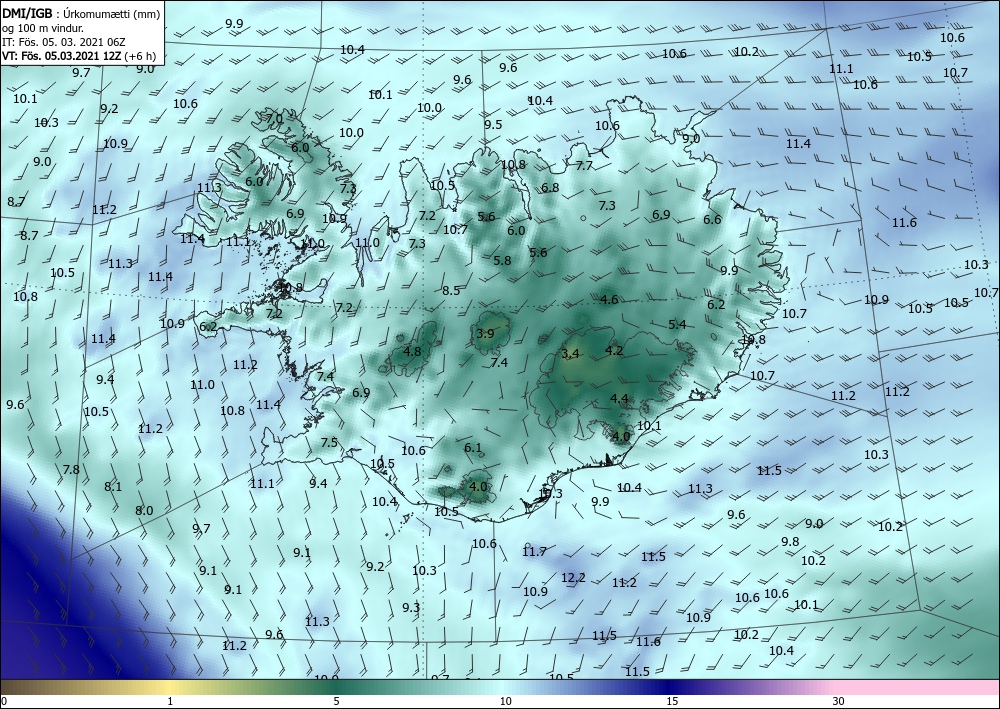The width and height of the screenshot is (1000, 709).
Task: Click the map value "11.7"
Action: (x=534, y=552)
